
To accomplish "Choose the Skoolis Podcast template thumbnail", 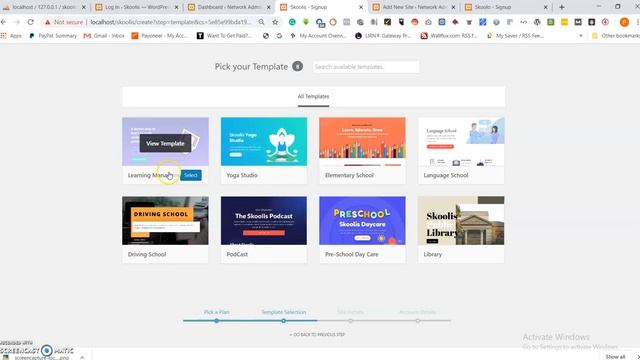I will coord(264,221).
